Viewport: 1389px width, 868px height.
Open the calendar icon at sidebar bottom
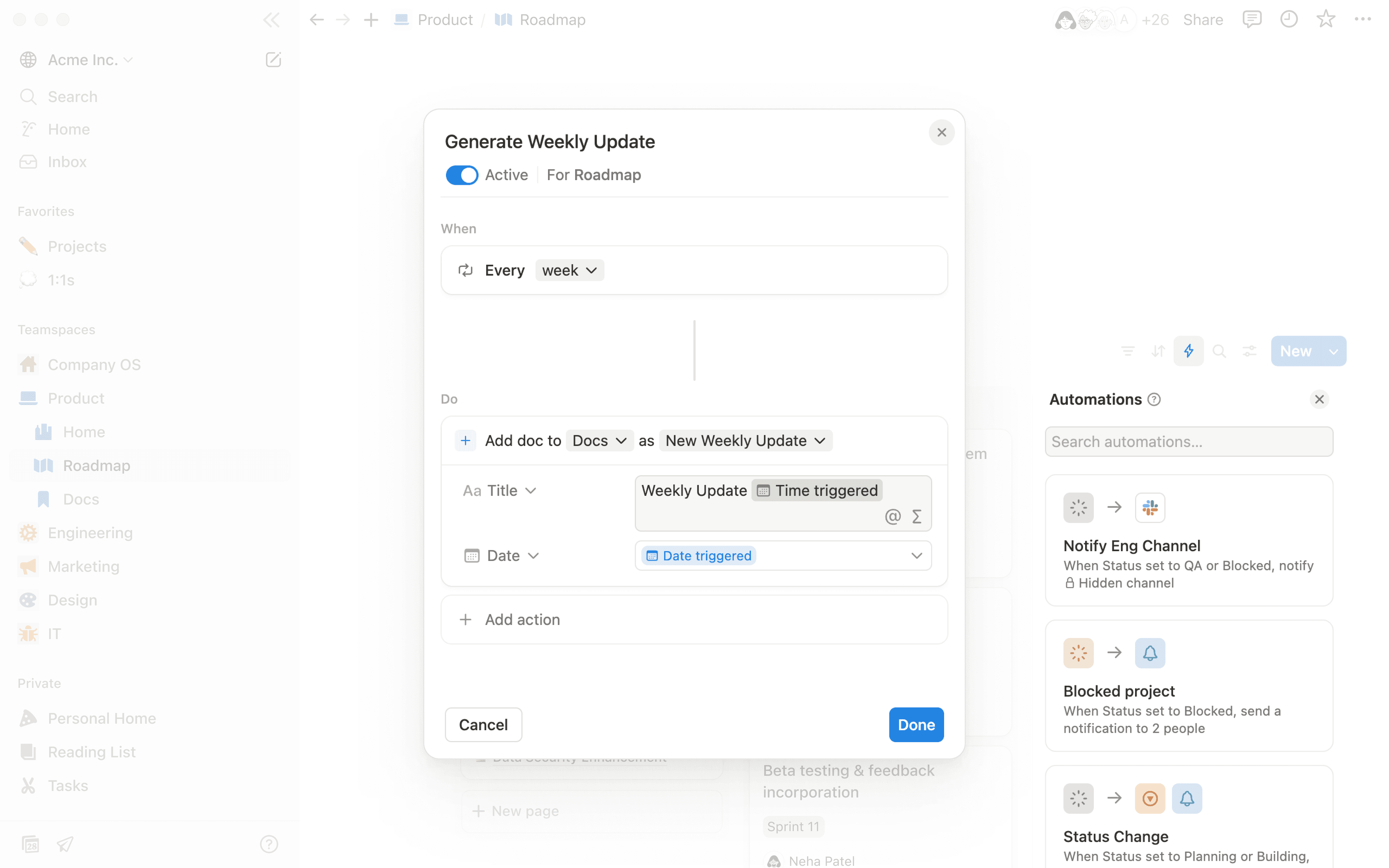[x=30, y=844]
